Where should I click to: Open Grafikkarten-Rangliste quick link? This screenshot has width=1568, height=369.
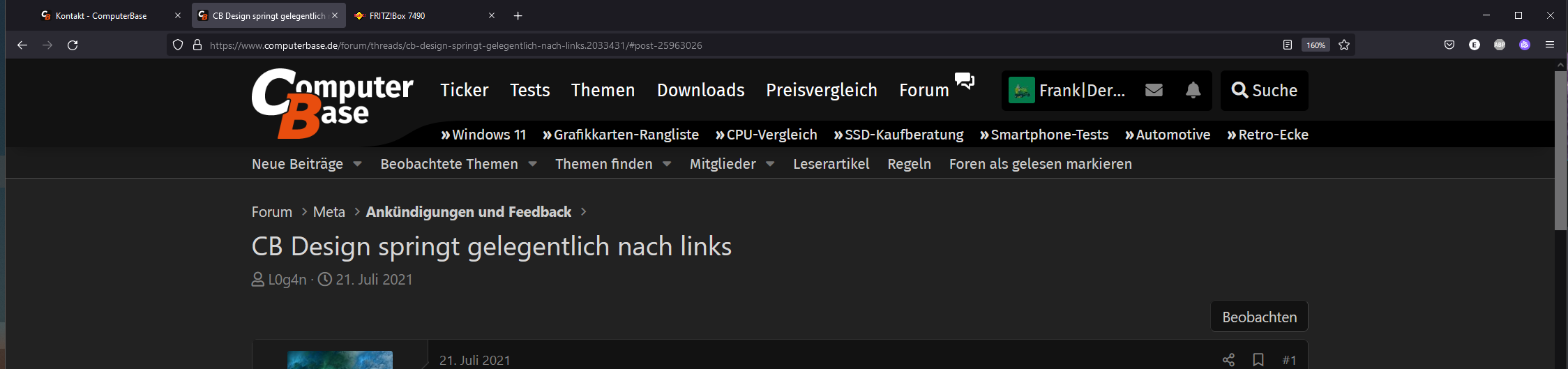621,135
